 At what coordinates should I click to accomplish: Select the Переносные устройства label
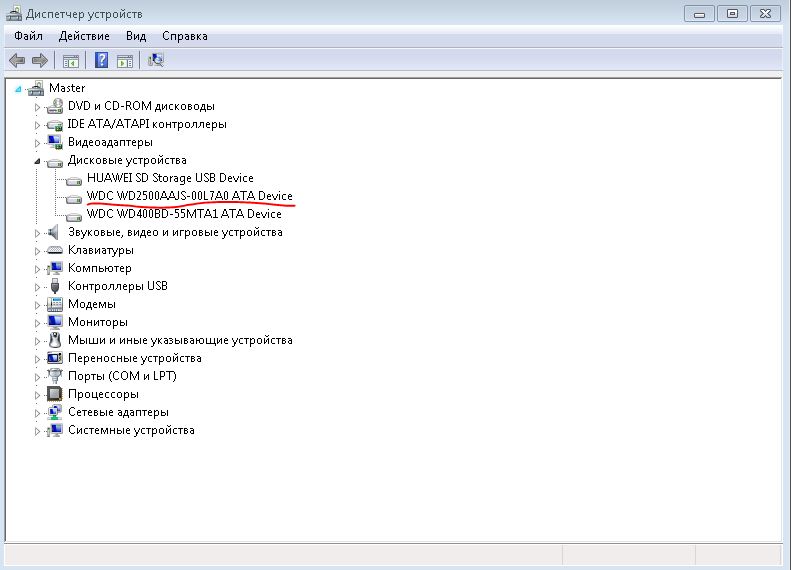tap(135, 358)
